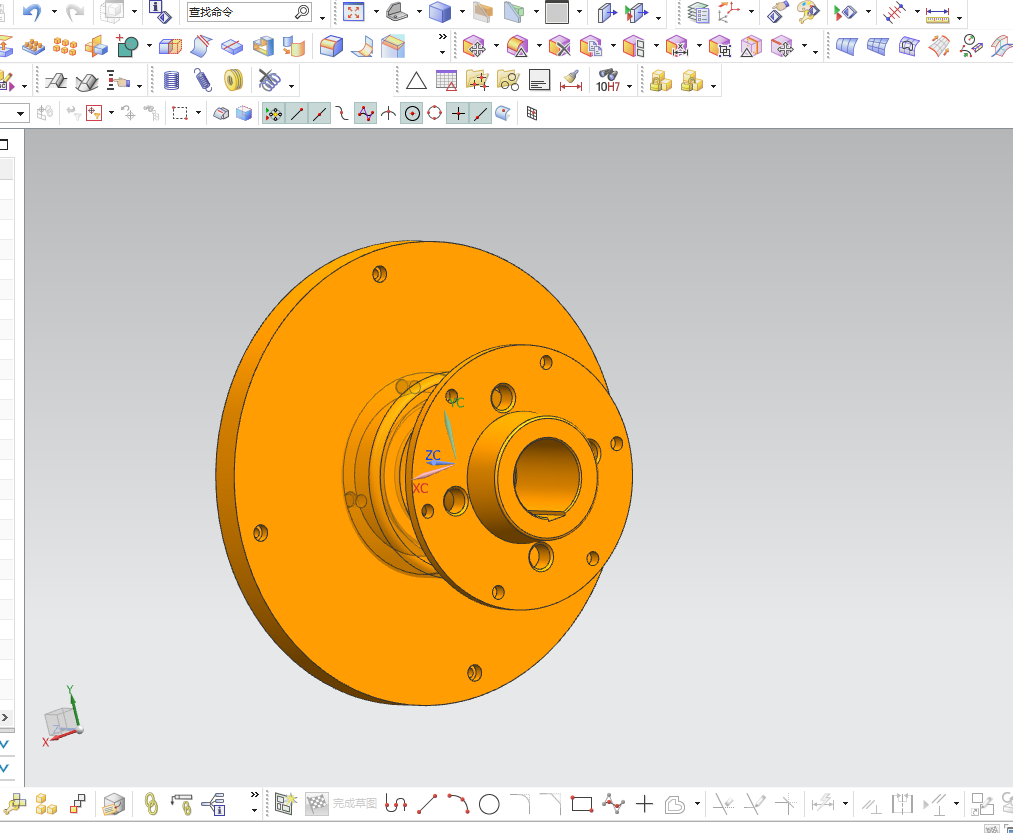This screenshot has height=833, width=1013.
Task: Click the paint palette edit display icon
Action: pos(808,12)
